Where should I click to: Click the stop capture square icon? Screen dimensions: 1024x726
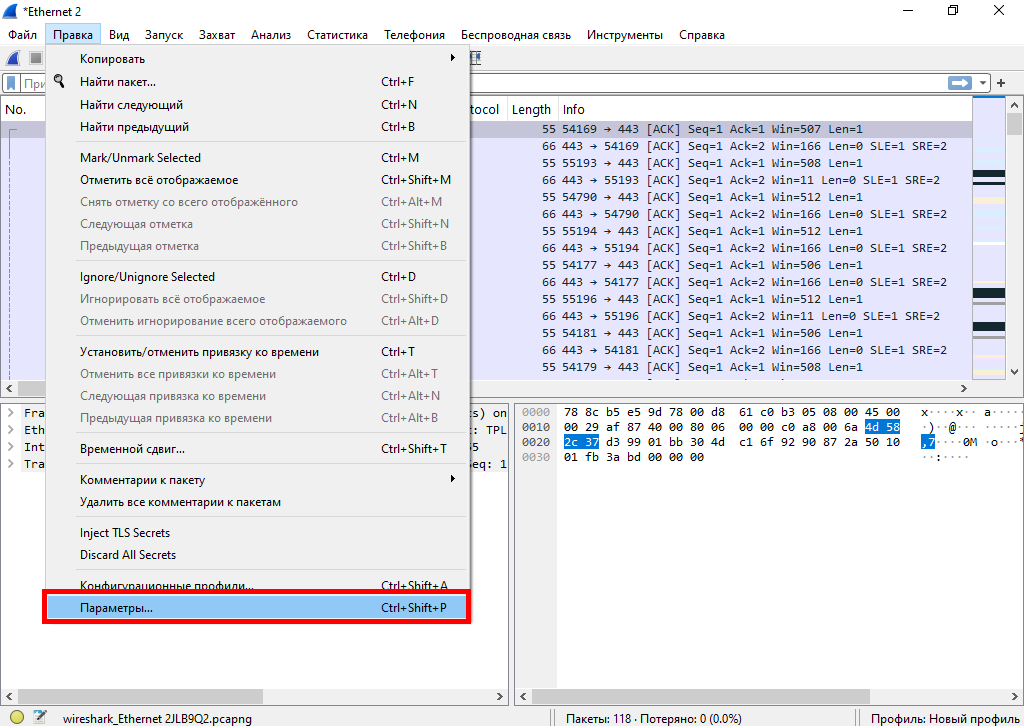click(x=36, y=59)
